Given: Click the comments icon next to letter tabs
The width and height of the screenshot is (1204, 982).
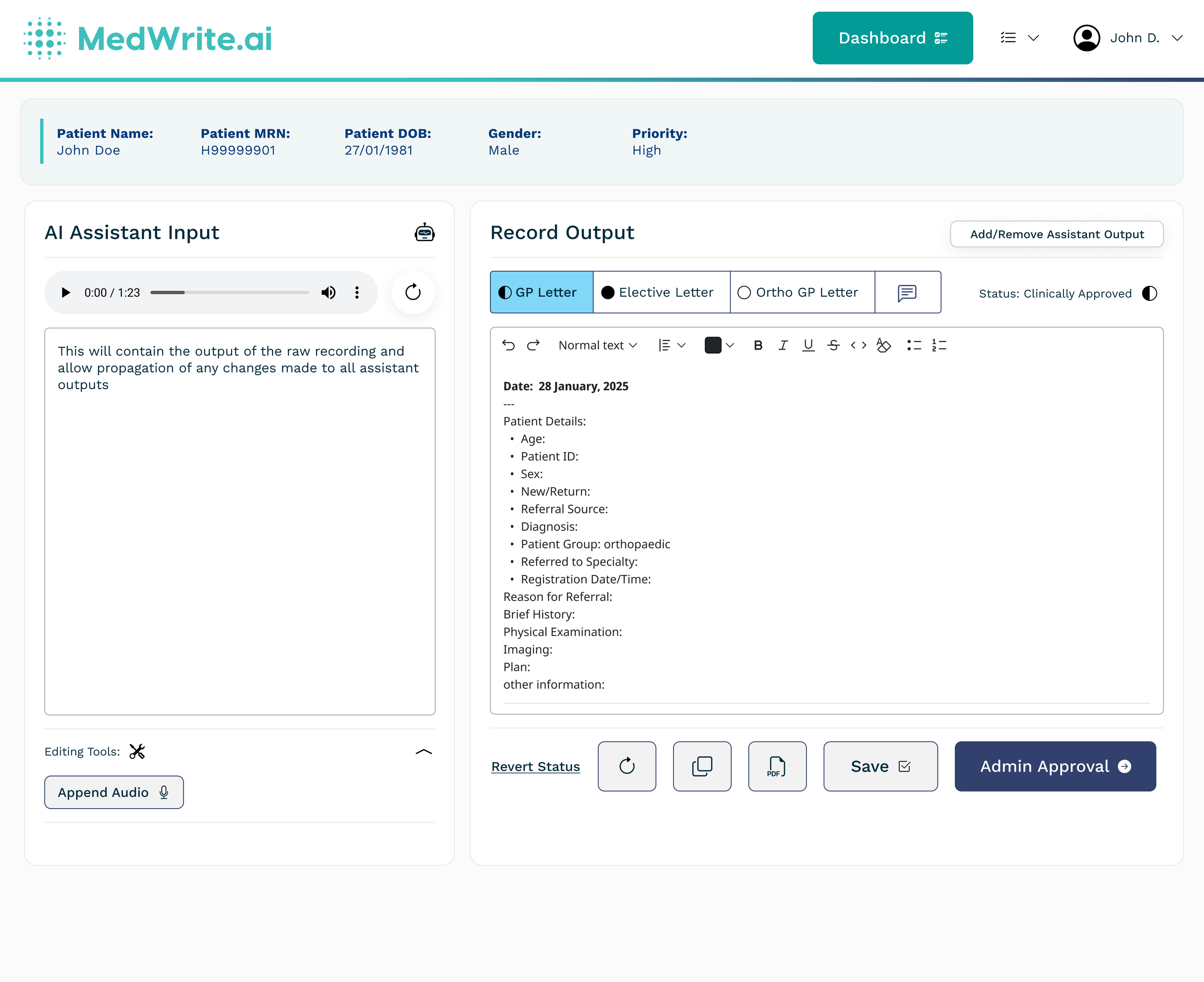Looking at the screenshot, I should point(907,293).
